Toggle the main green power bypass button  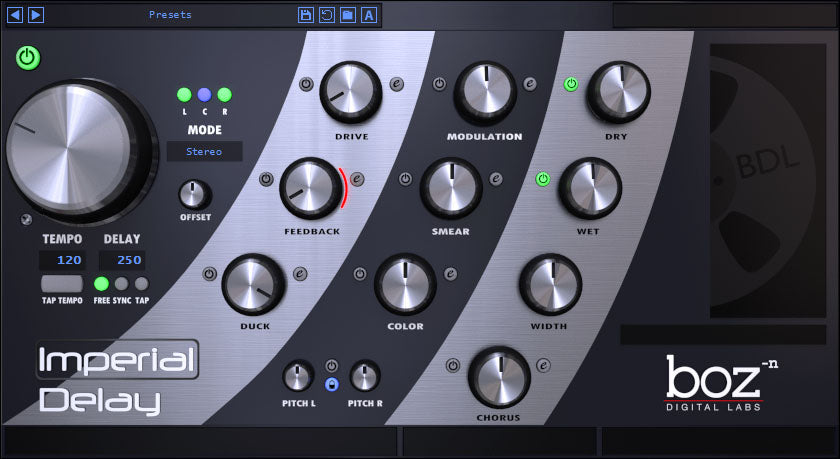(28, 58)
